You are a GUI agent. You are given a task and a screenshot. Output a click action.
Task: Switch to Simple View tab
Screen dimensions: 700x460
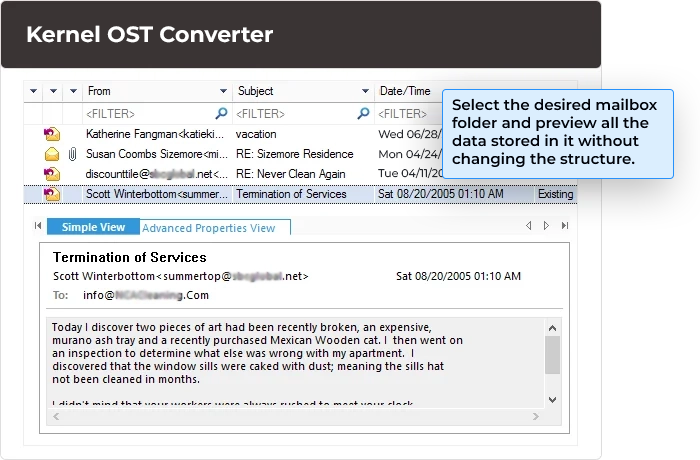click(93, 227)
